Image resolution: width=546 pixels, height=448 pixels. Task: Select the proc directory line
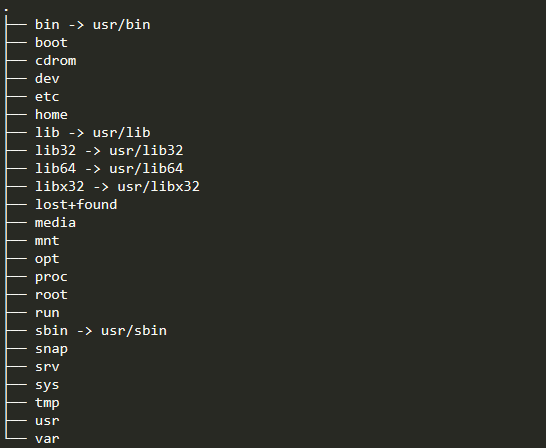tap(51, 277)
